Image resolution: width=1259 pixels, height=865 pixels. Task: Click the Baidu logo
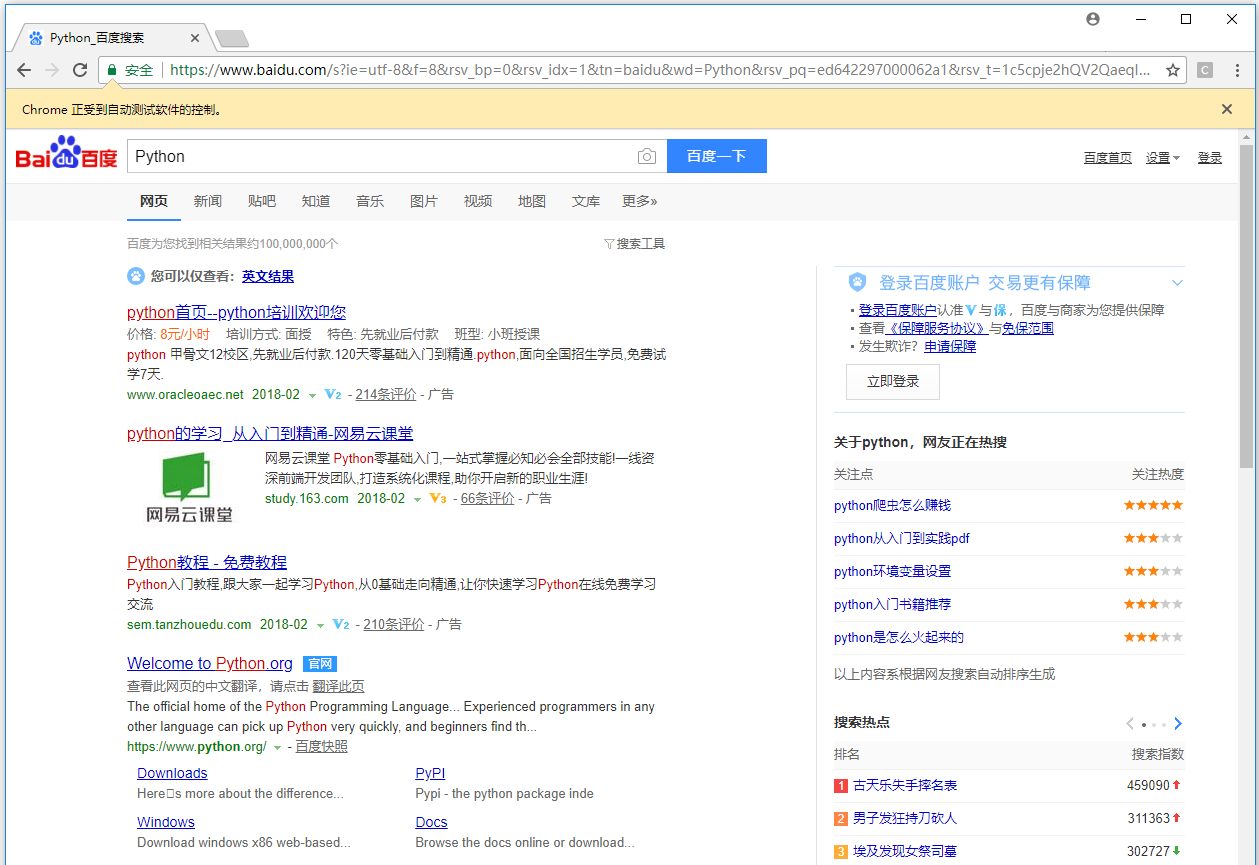pyautogui.click(x=66, y=154)
